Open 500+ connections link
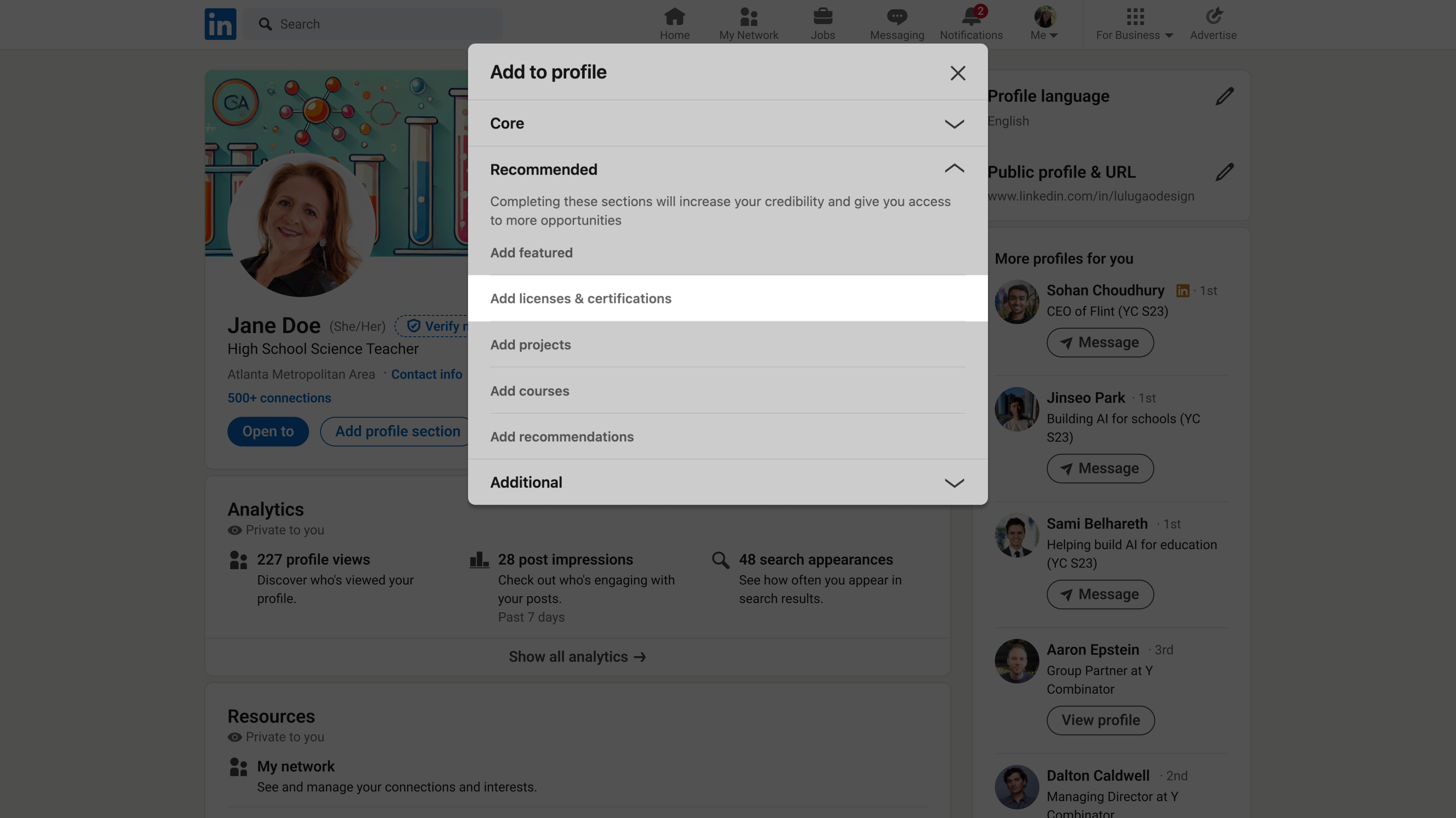1456x818 pixels. point(279,398)
